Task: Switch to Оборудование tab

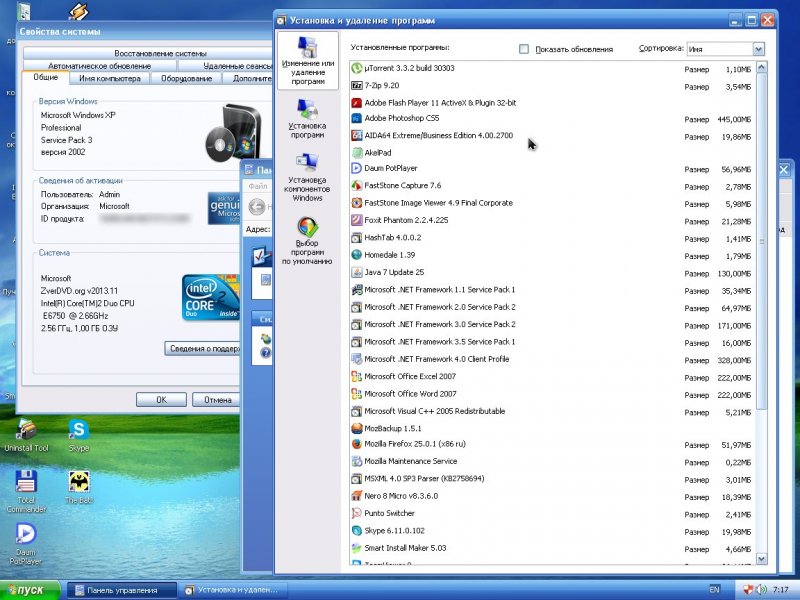Action: (x=186, y=79)
